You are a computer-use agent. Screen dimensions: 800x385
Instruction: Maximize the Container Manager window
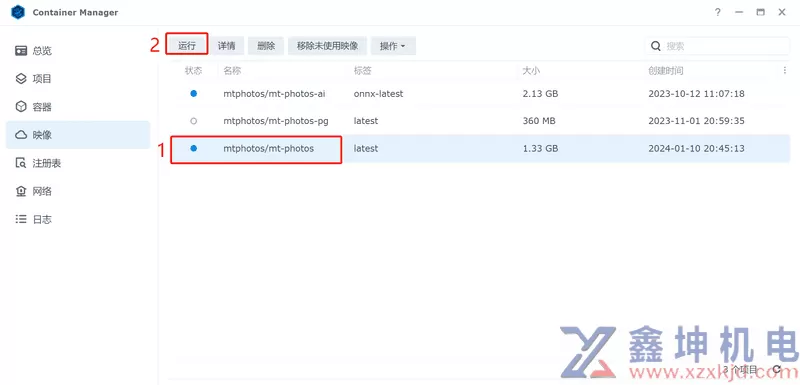760,12
